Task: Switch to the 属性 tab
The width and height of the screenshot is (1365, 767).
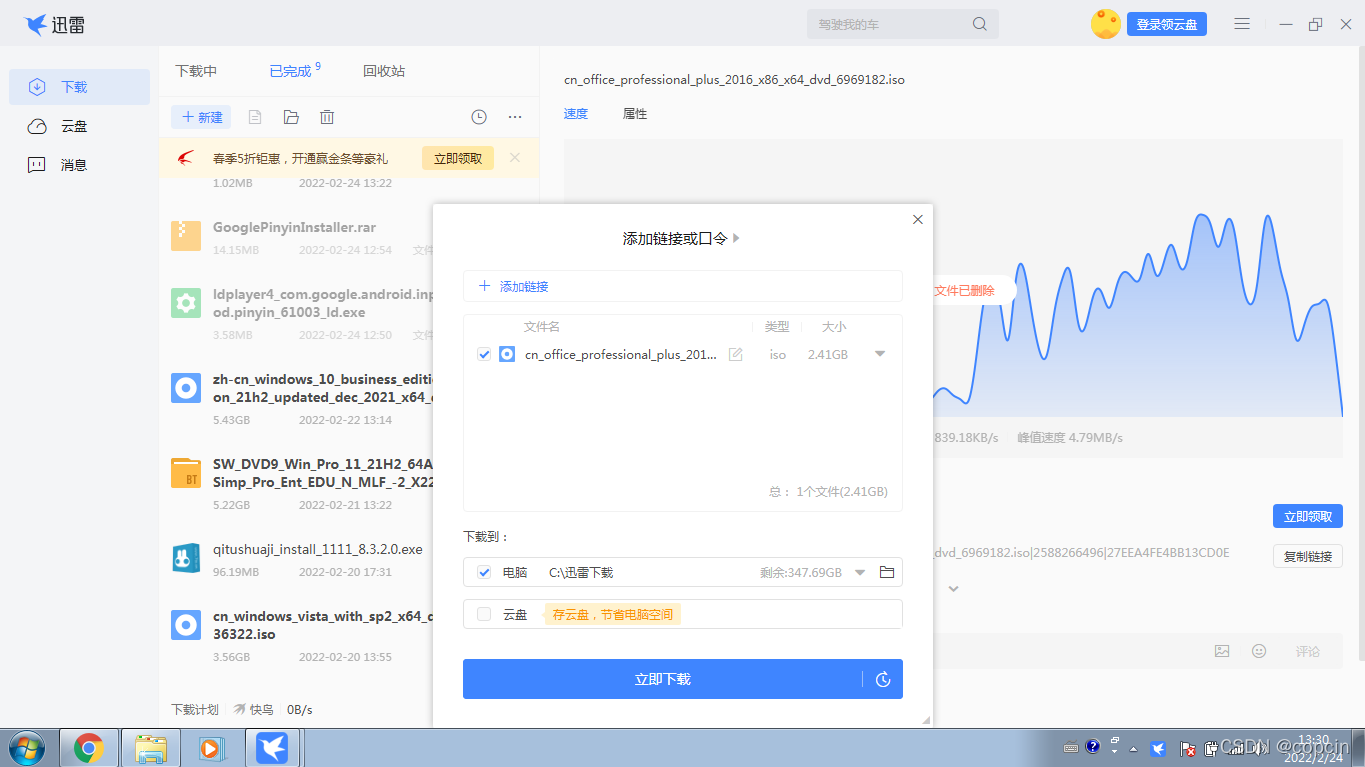Action: [635, 114]
